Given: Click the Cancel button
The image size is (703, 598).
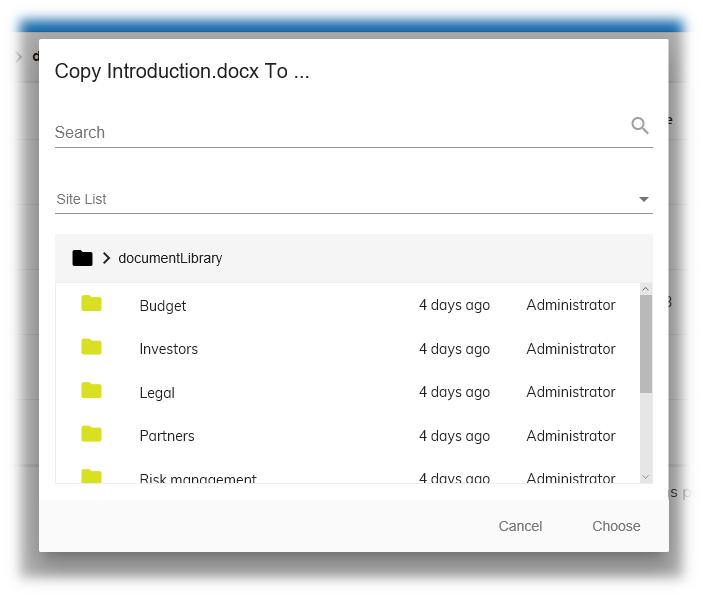Looking at the screenshot, I should point(520,526).
